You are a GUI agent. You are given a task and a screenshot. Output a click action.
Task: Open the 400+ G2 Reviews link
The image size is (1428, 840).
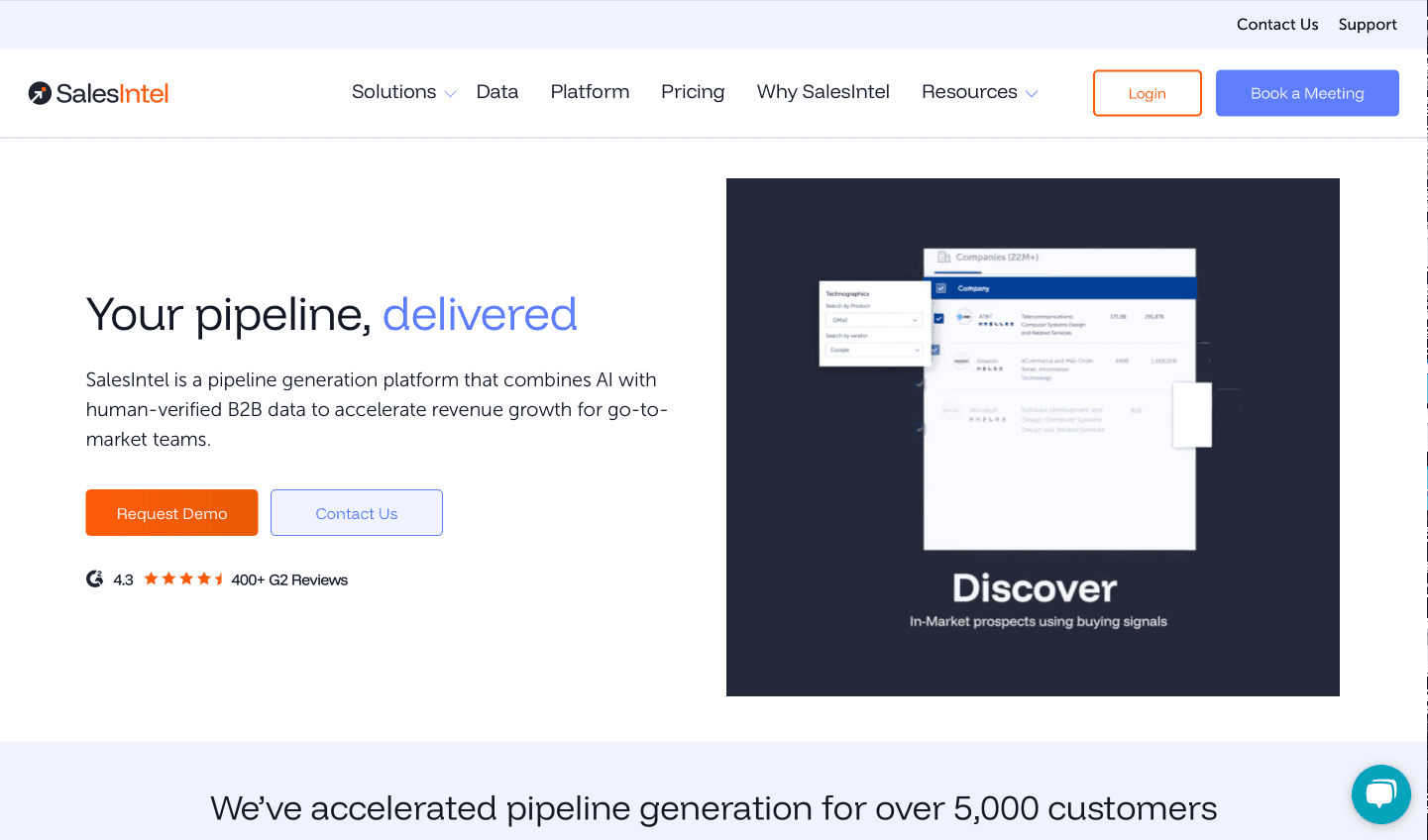pyautogui.click(x=289, y=580)
